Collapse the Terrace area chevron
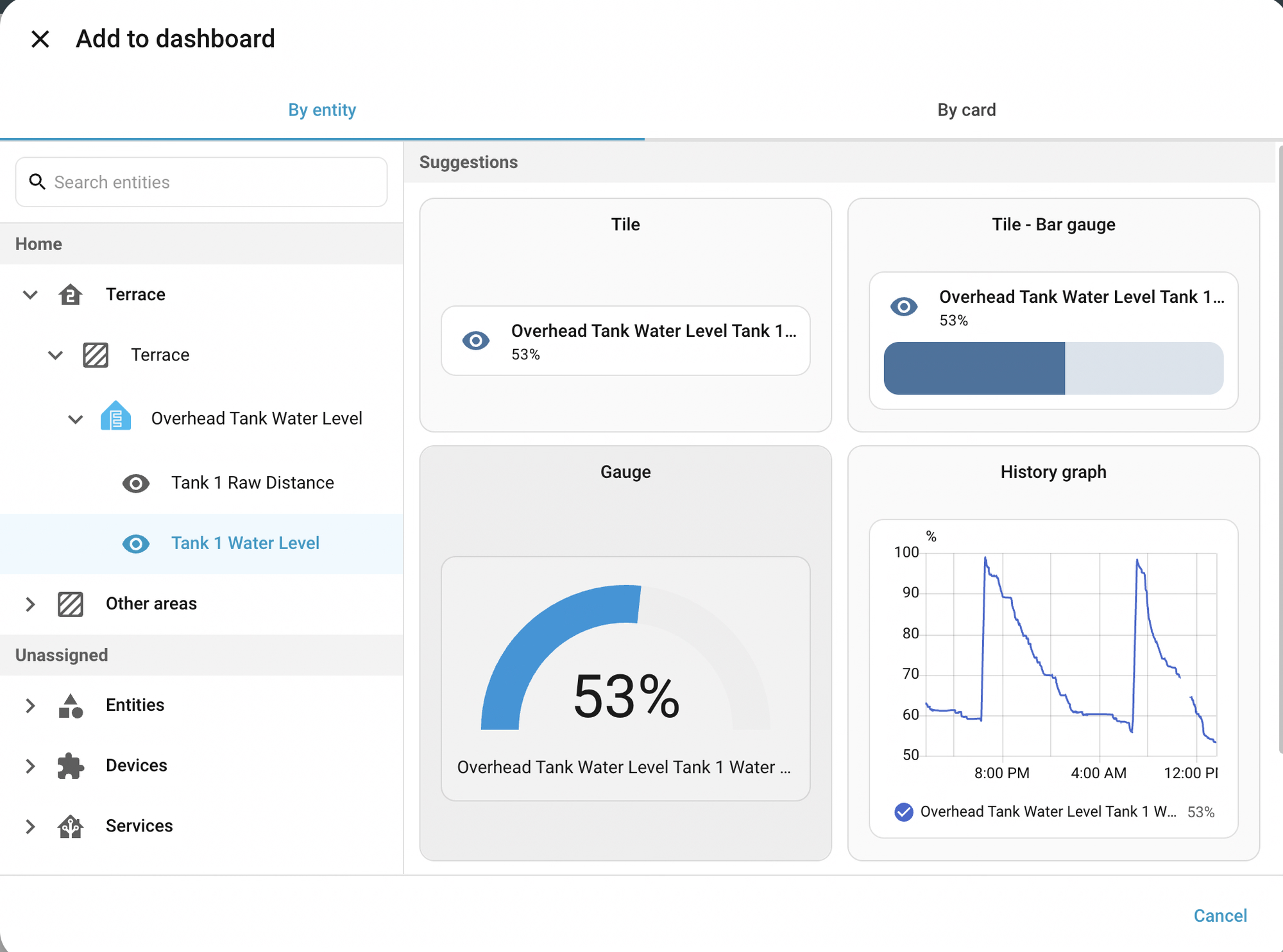The width and height of the screenshot is (1283, 952). (x=56, y=355)
